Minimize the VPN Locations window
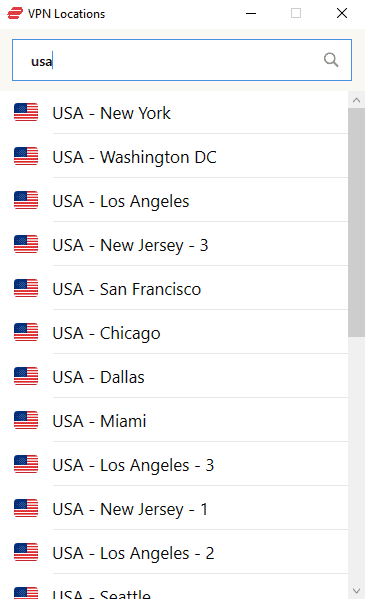The image size is (365, 599). tap(251, 13)
